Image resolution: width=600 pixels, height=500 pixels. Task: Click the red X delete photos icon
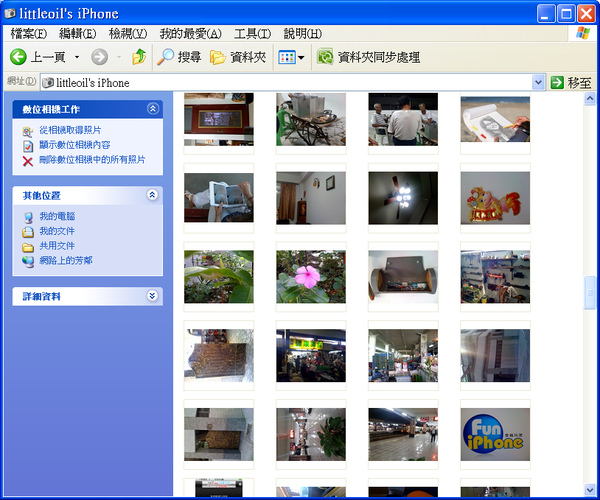28,161
